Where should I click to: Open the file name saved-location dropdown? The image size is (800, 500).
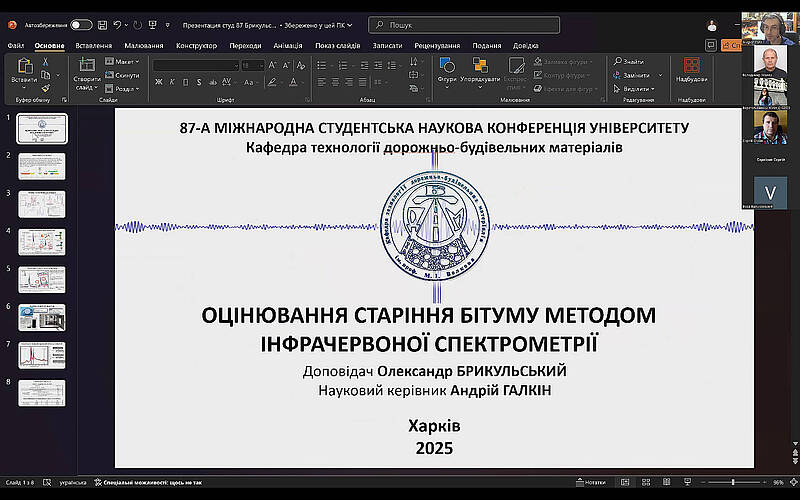pyautogui.click(x=349, y=24)
